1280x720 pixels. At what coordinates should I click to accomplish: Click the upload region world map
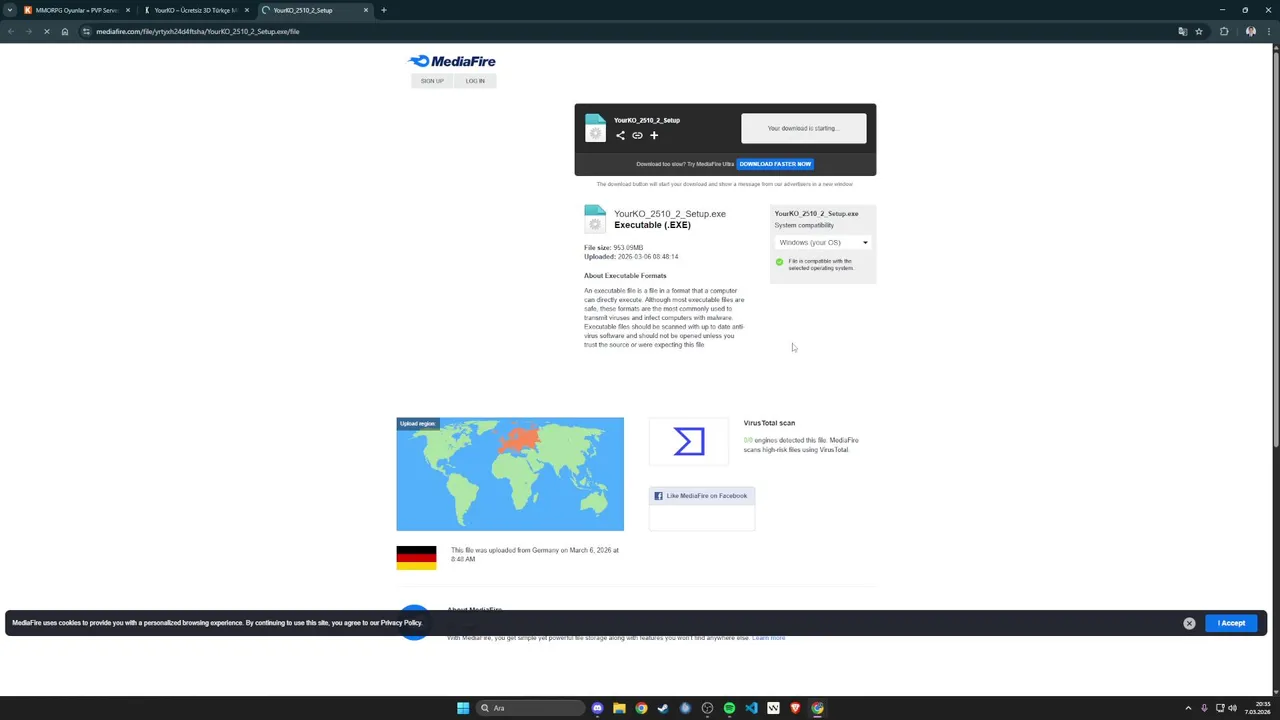click(510, 474)
